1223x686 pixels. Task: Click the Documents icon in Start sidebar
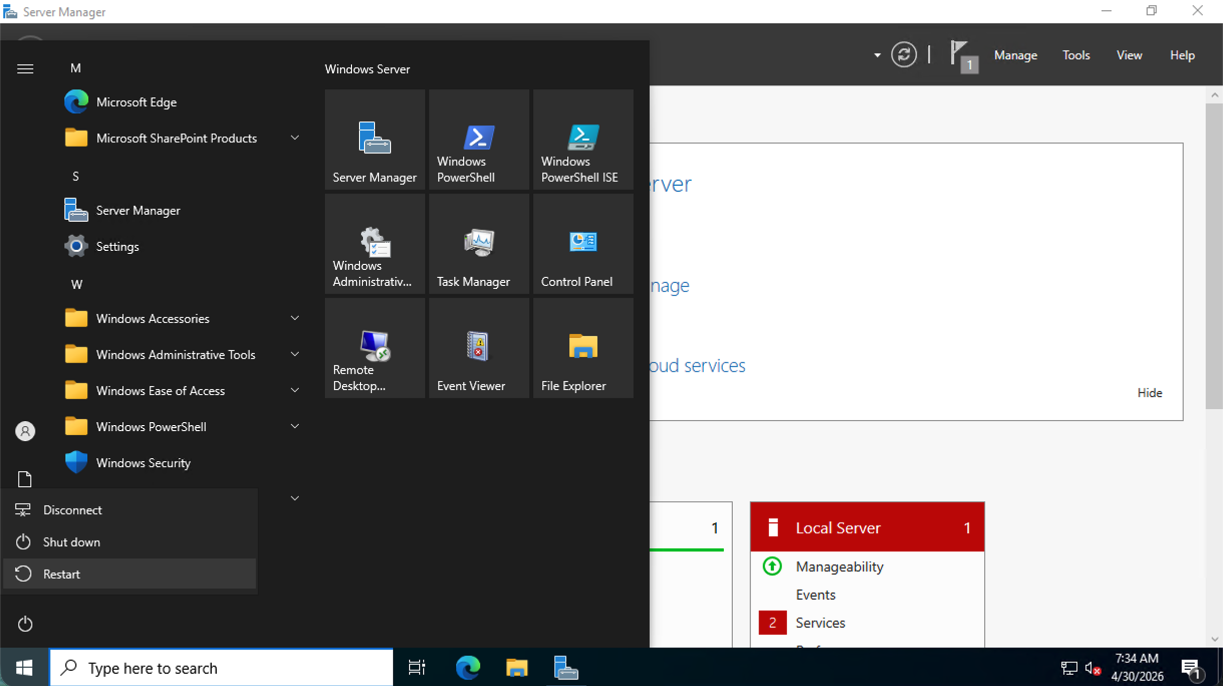[x=25, y=479]
